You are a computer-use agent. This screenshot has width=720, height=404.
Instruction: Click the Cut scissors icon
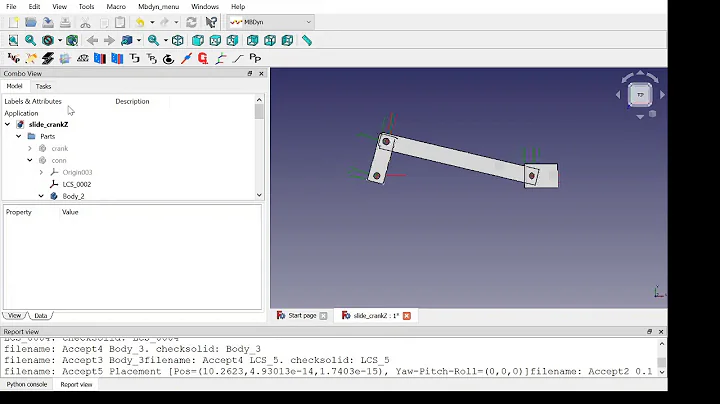pyautogui.click(x=85, y=22)
